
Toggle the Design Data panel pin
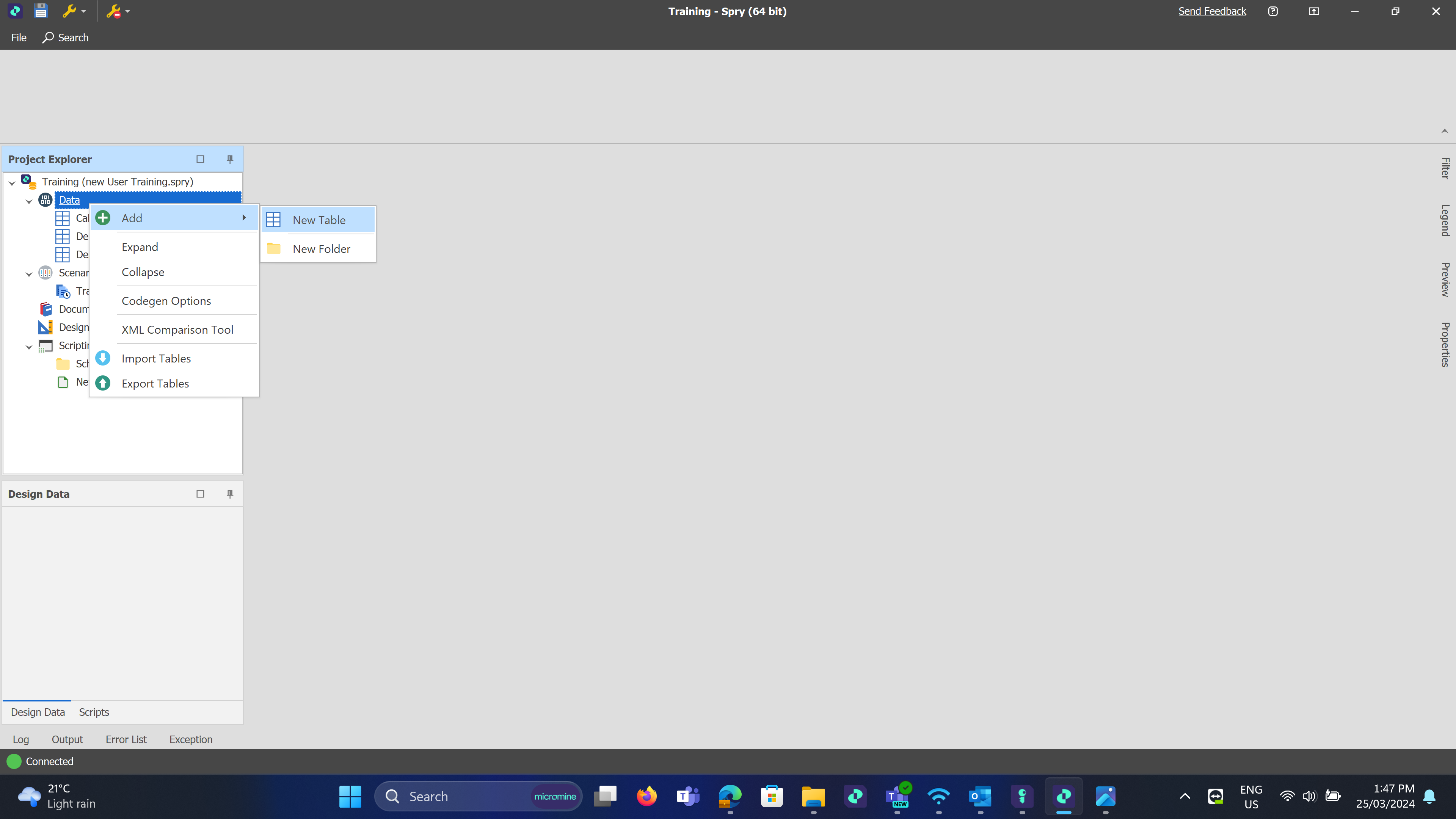point(229,493)
